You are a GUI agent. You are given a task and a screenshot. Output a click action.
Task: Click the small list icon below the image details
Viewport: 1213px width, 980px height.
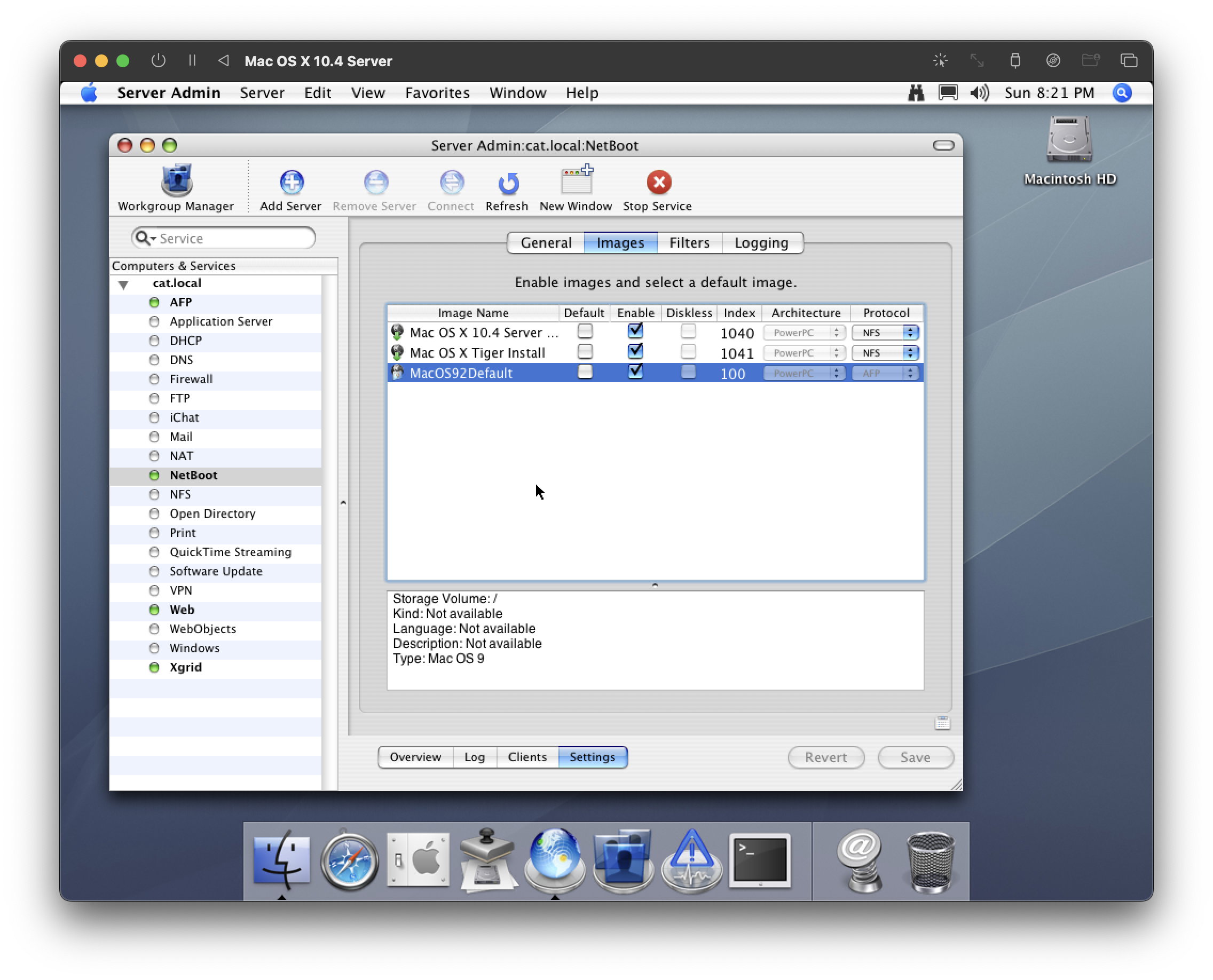tap(942, 723)
